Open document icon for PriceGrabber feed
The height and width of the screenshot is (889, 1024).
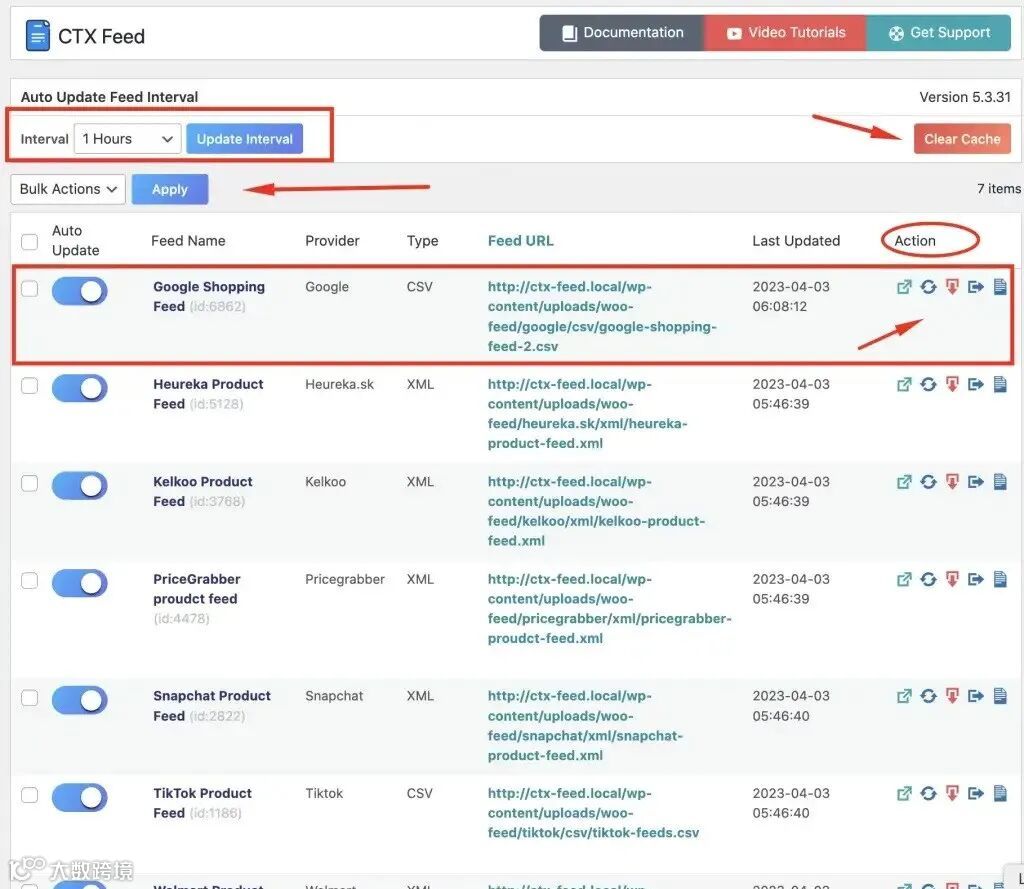(1000, 579)
